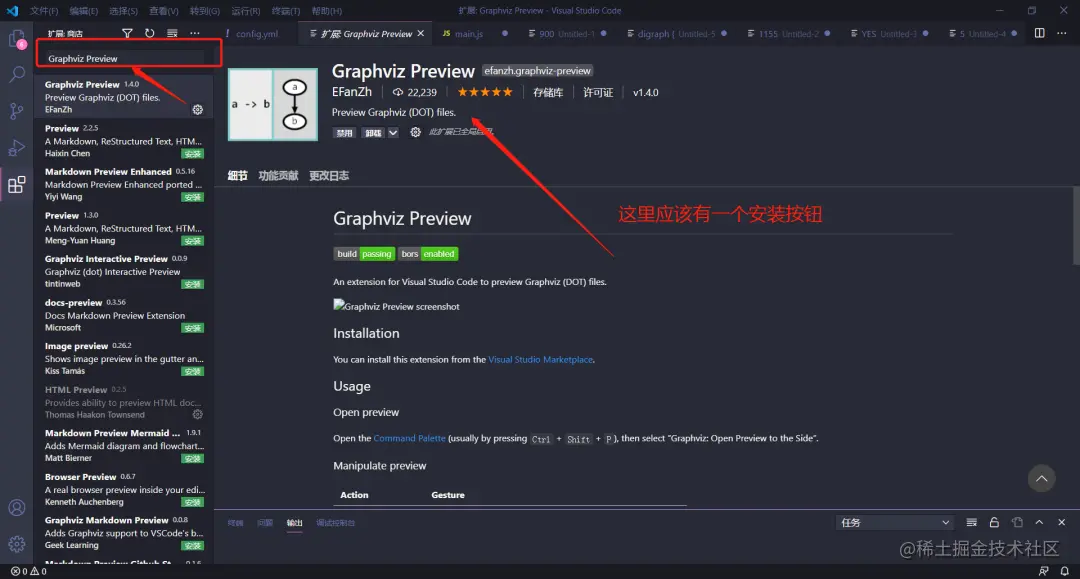
Task: Open the 编辑(E) menu
Action: tap(83, 11)
